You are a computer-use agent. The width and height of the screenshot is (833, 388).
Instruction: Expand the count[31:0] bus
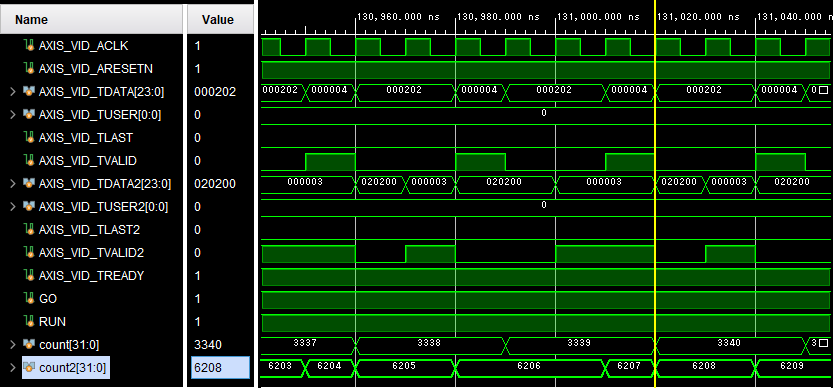click(x=13, y=344)
